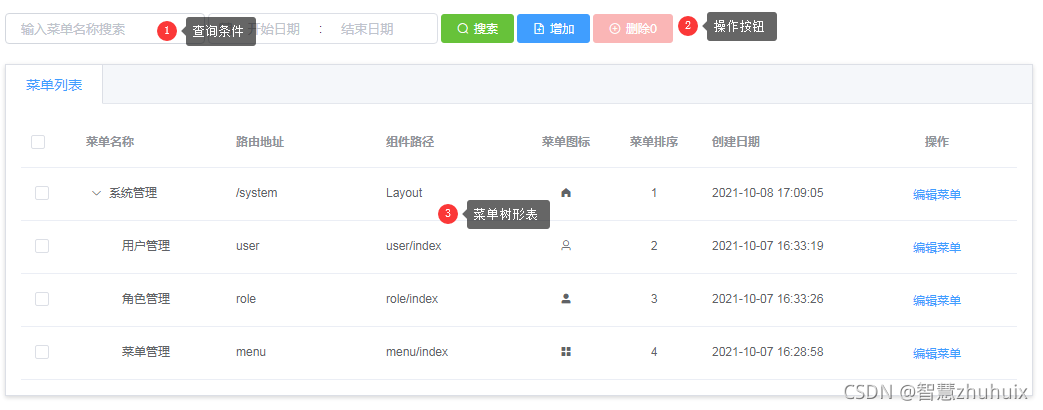Screen dimensions: 1043x410
Task: Check the 菜单管理 row checkbox
Action: click(42, 351)
